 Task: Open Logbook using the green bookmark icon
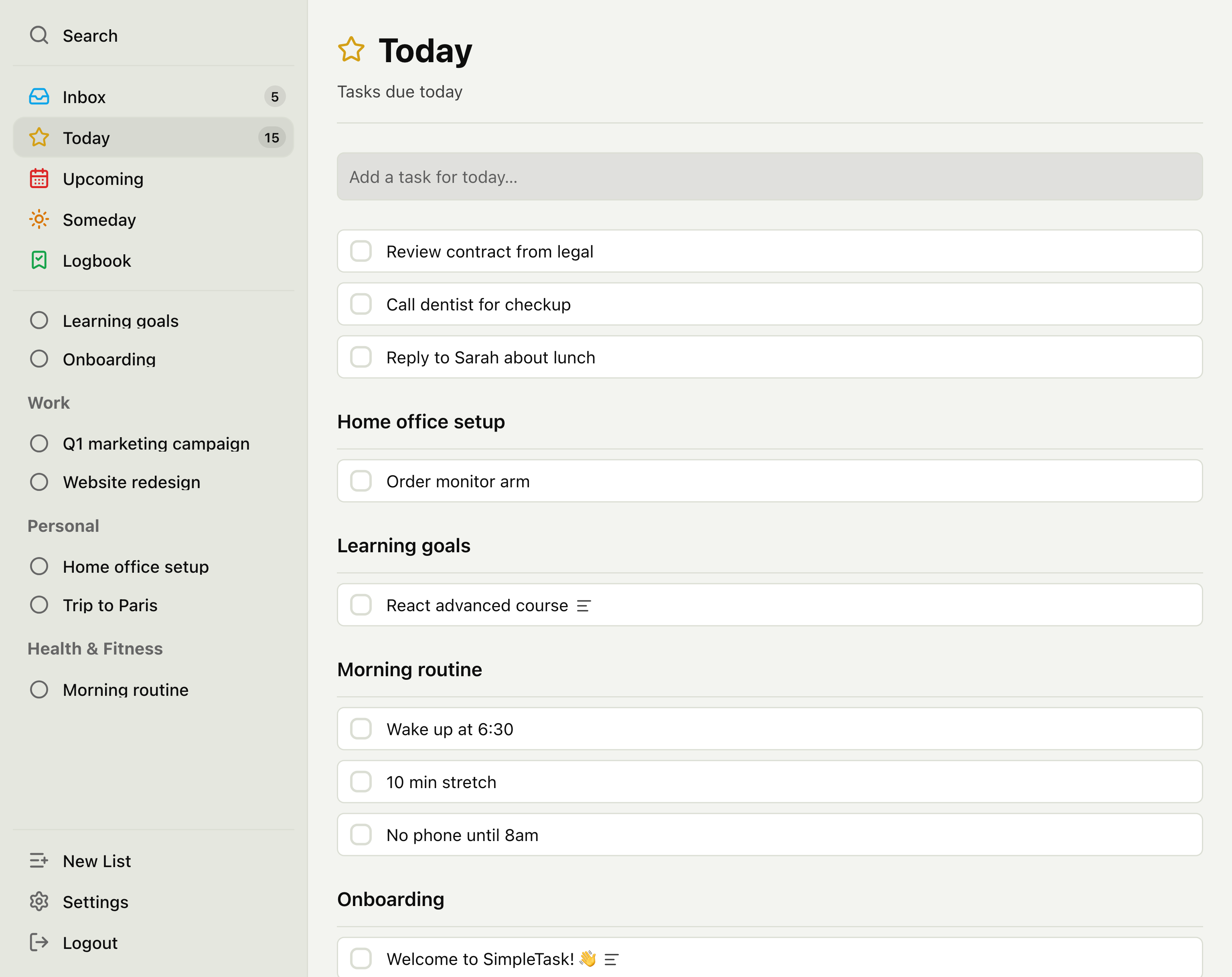[39, 261]
